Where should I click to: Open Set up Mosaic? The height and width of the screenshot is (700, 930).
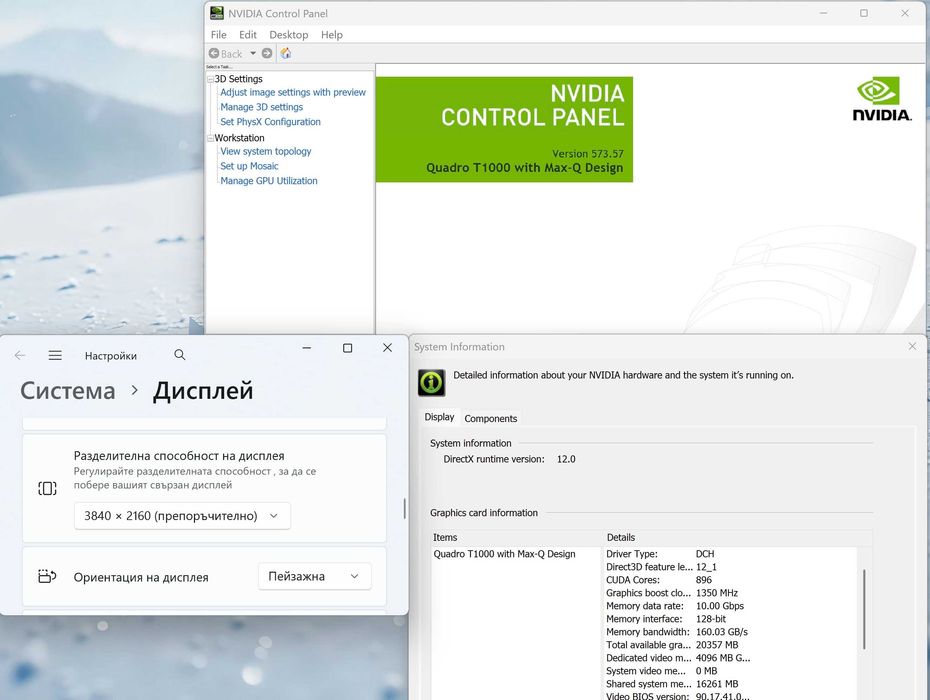coord(249,166)
